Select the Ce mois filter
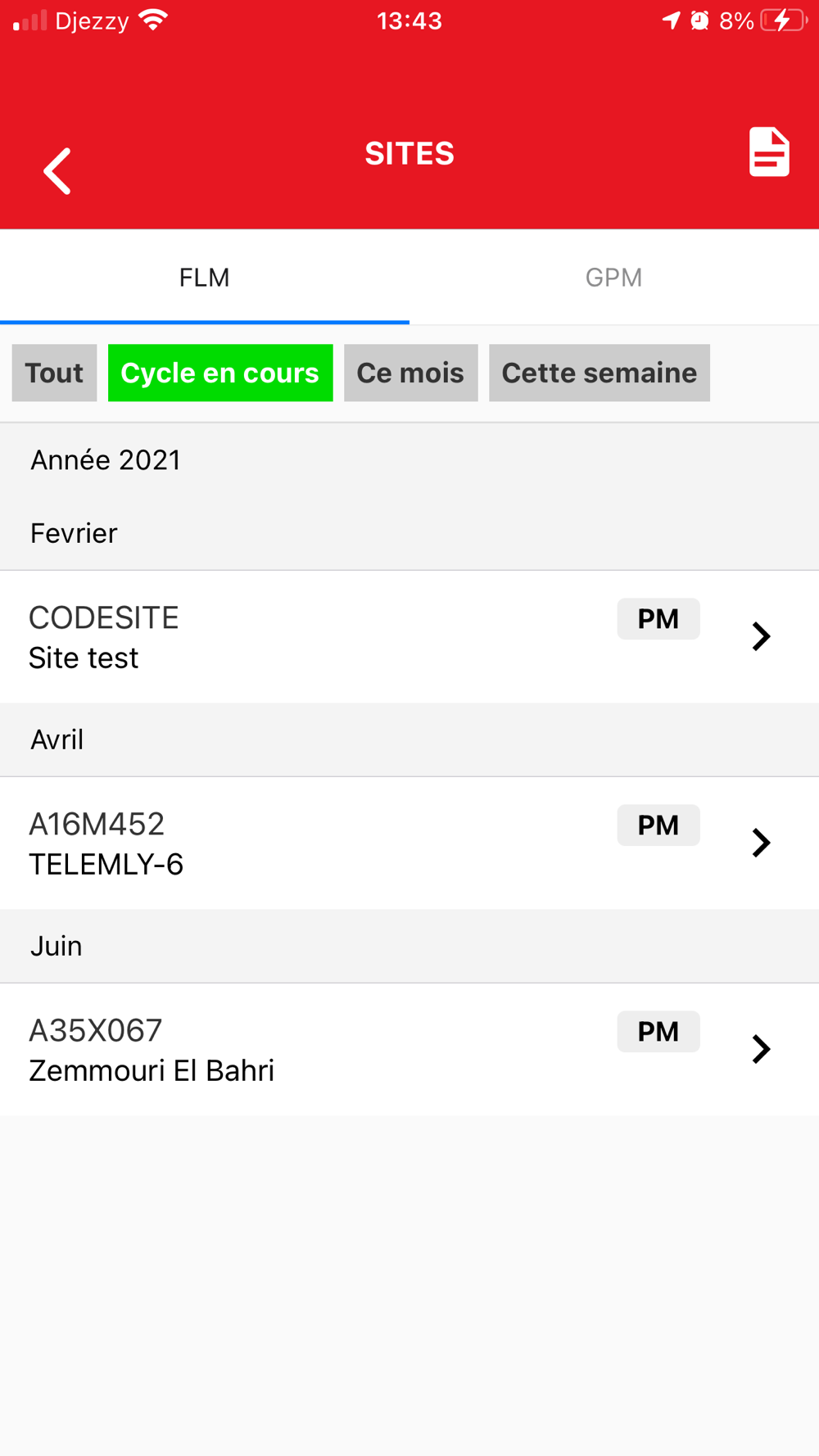The image size is (819, 1456). tap(410, 373)
